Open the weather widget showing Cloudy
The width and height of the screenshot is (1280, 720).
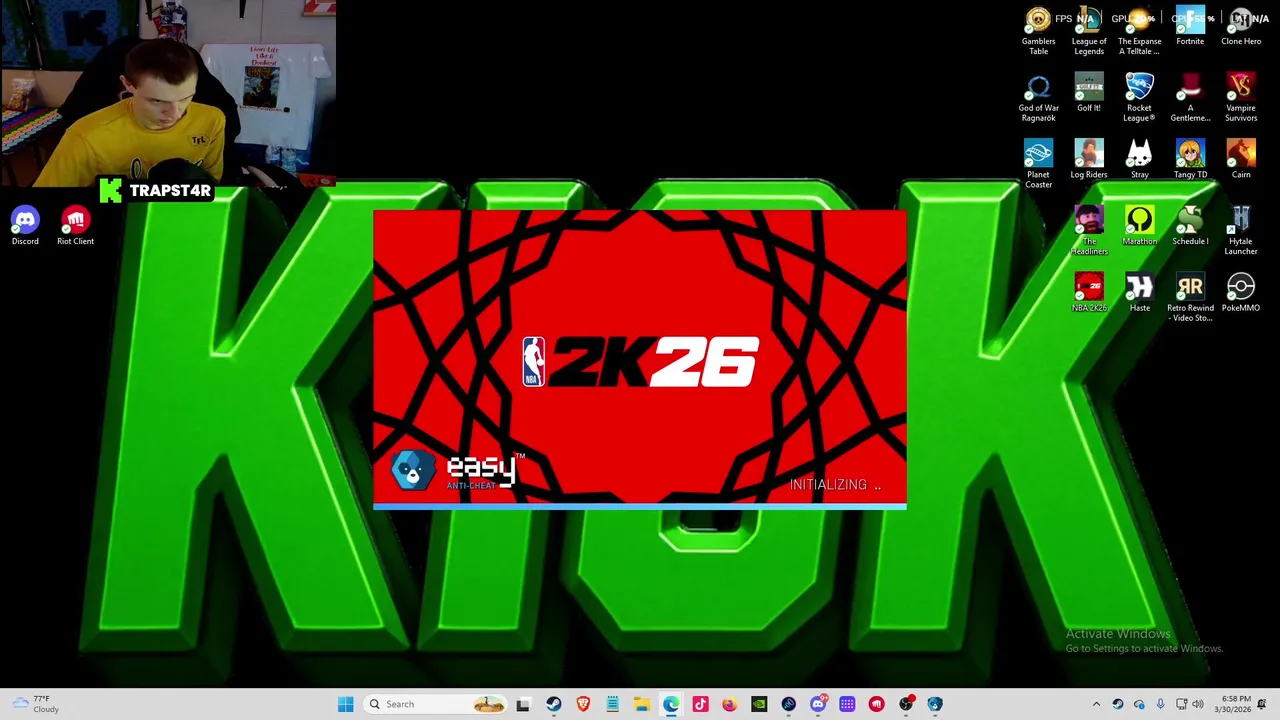[x=36, y=704]
